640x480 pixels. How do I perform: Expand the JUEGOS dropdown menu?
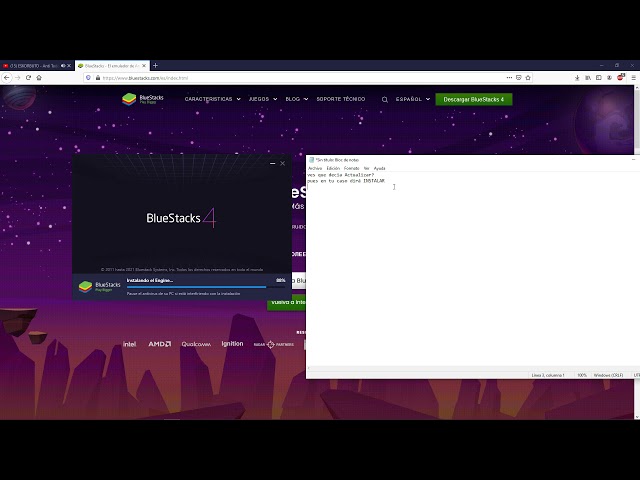point(263,99)
